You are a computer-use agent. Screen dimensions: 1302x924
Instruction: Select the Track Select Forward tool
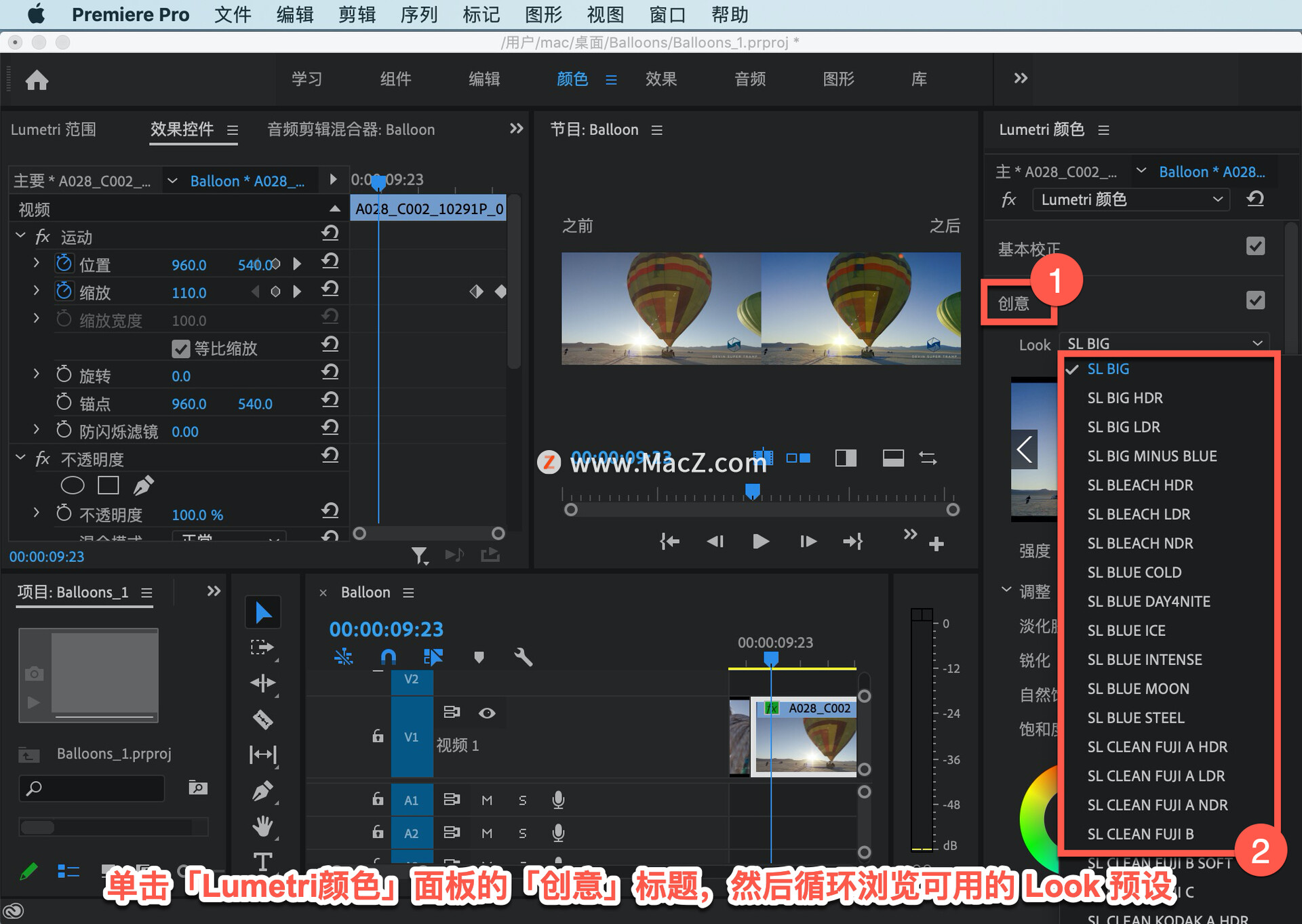pyautogui.click(x=263, y=648)
